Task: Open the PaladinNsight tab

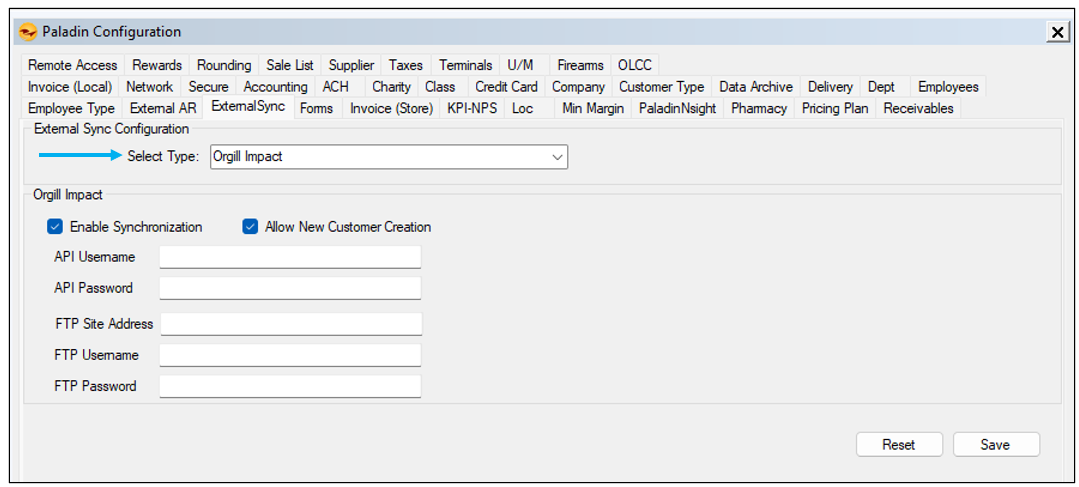Action: 677,108
